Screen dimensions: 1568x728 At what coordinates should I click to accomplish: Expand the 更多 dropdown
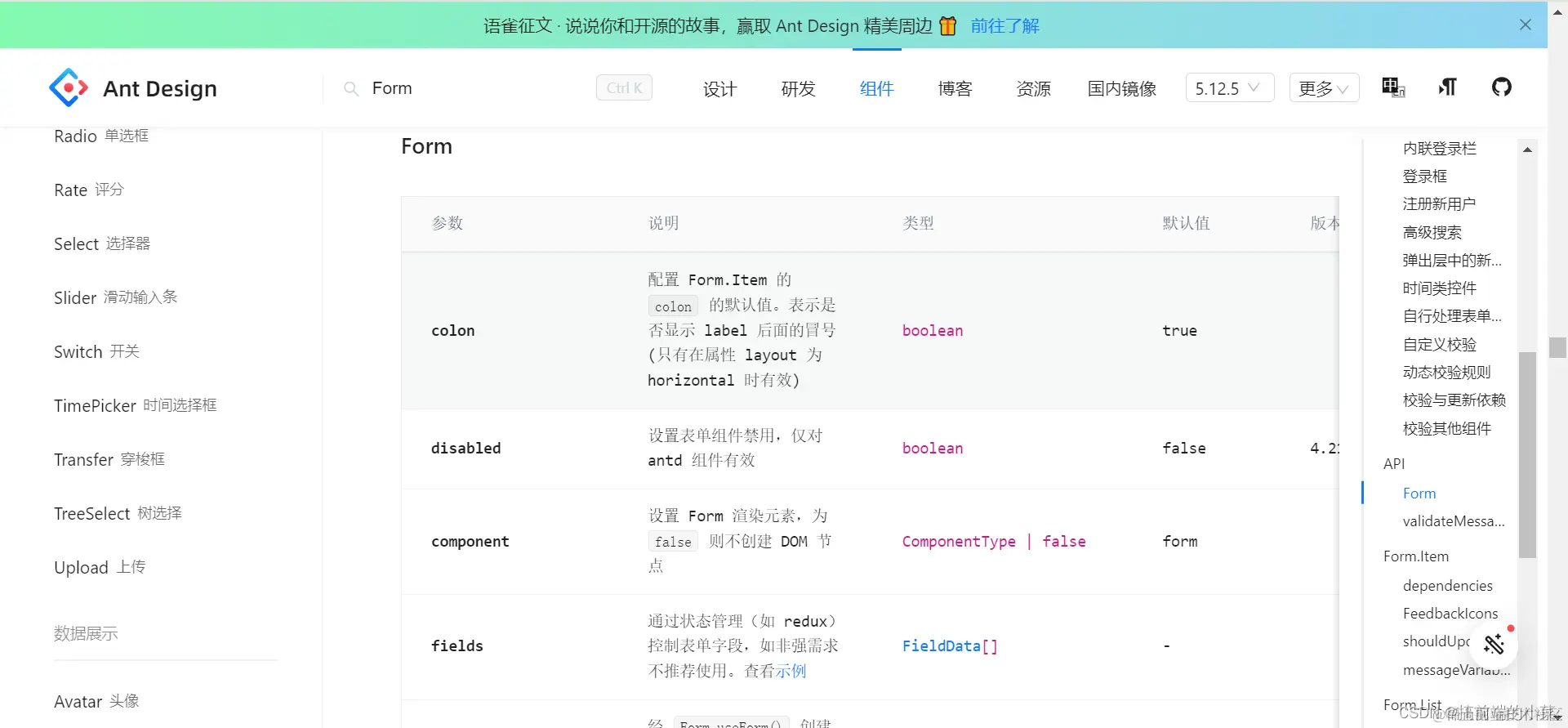click(1324, 88)
